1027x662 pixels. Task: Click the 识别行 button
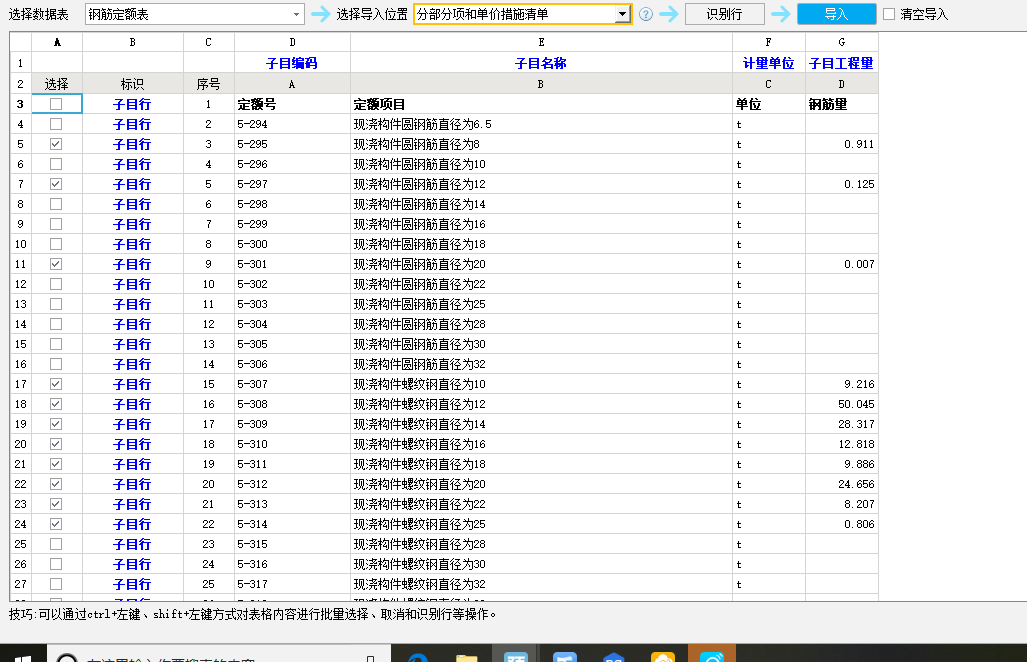[x=724, y=14]
